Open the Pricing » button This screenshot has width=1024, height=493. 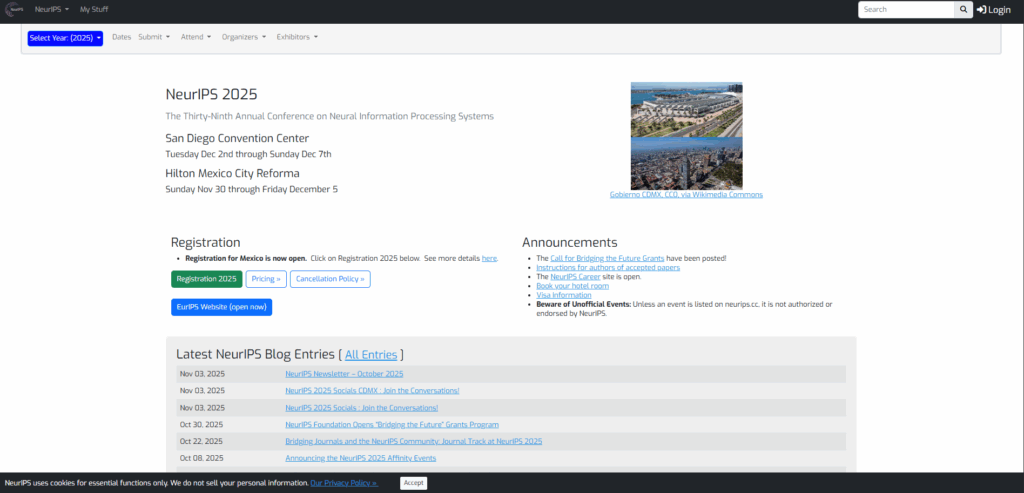(x=266, y=279)
